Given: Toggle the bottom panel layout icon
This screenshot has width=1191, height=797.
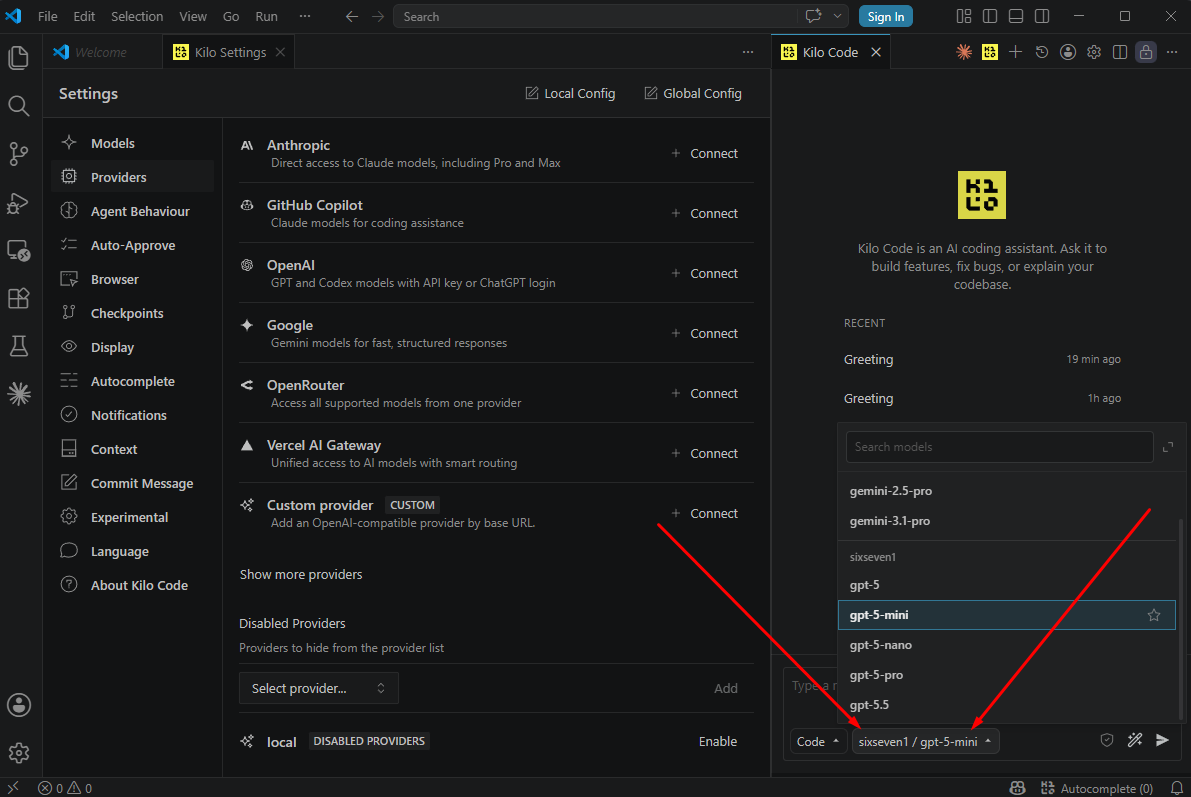Looking at the screenshot, I should tap(1016, 16).
